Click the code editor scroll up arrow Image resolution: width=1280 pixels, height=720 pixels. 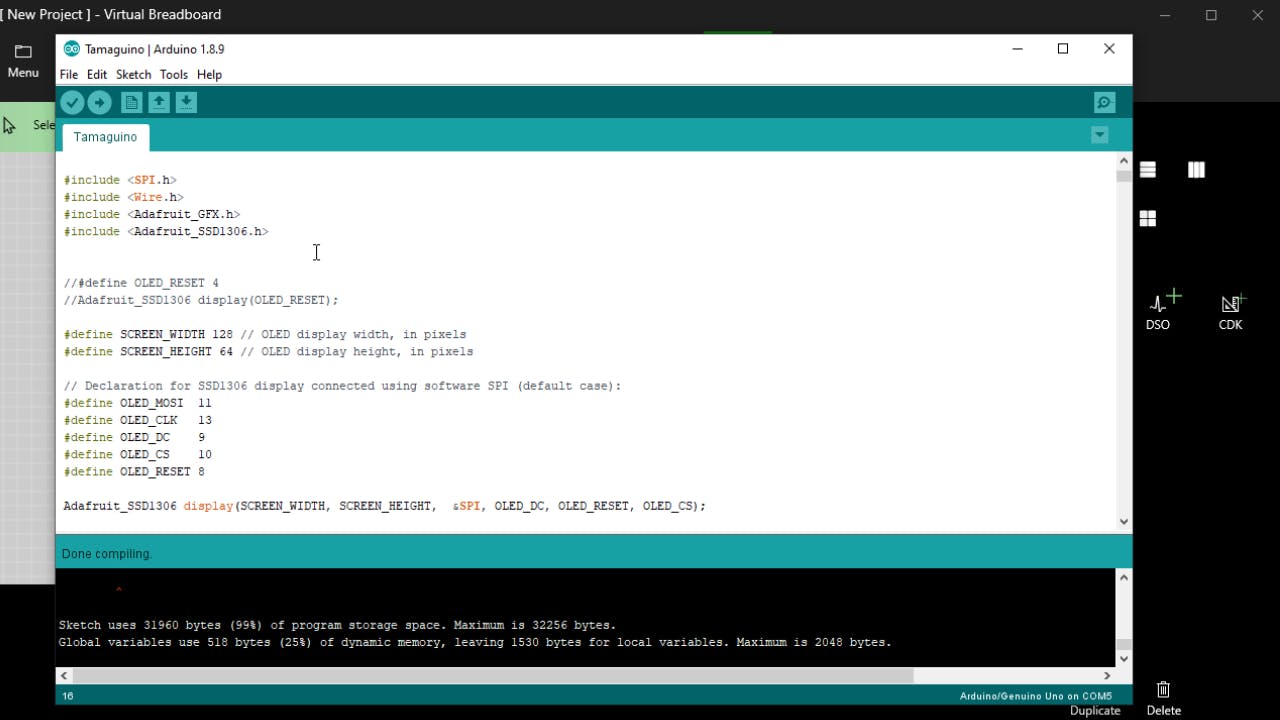pos(1124,160)
